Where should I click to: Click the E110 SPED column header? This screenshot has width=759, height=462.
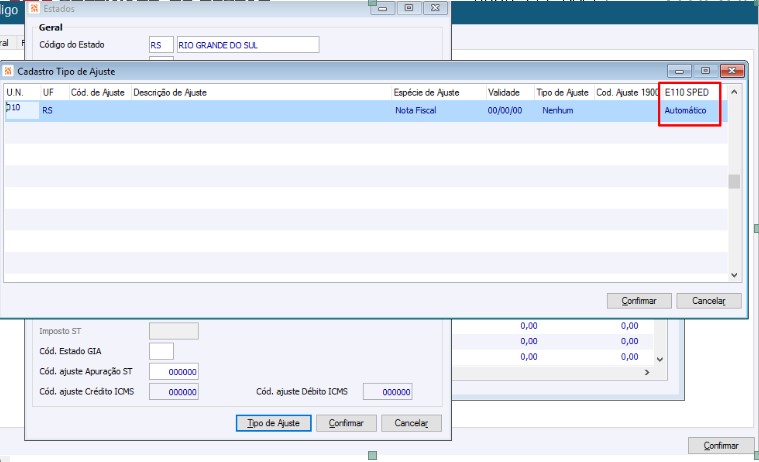pyautogui.click(x=687, y=92)
